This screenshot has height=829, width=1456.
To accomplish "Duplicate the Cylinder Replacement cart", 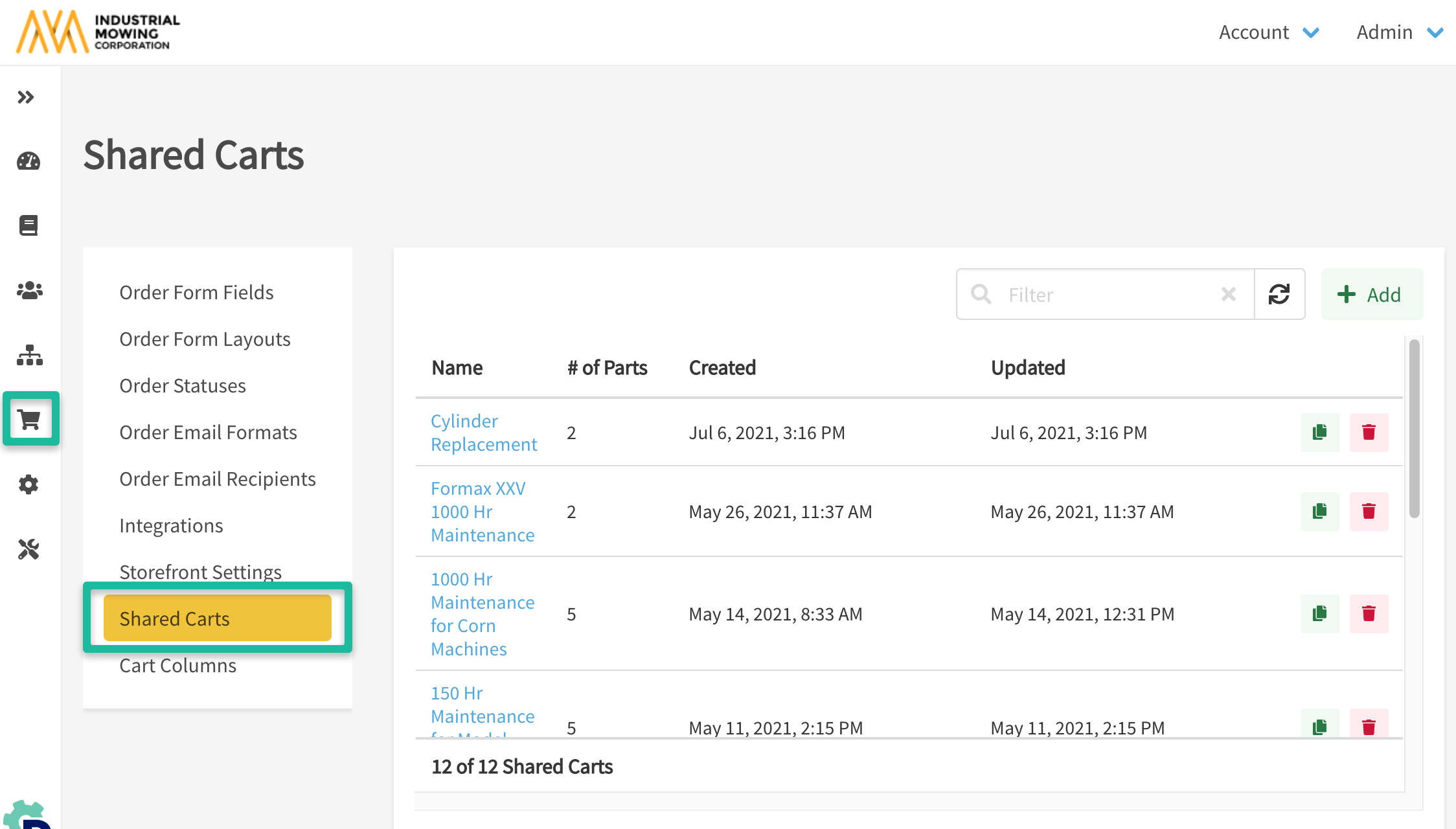I will [1319, 433].
